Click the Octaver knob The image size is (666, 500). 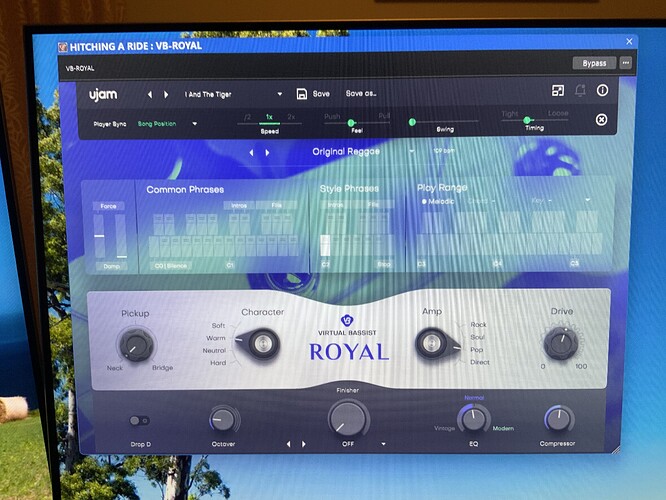223,420
